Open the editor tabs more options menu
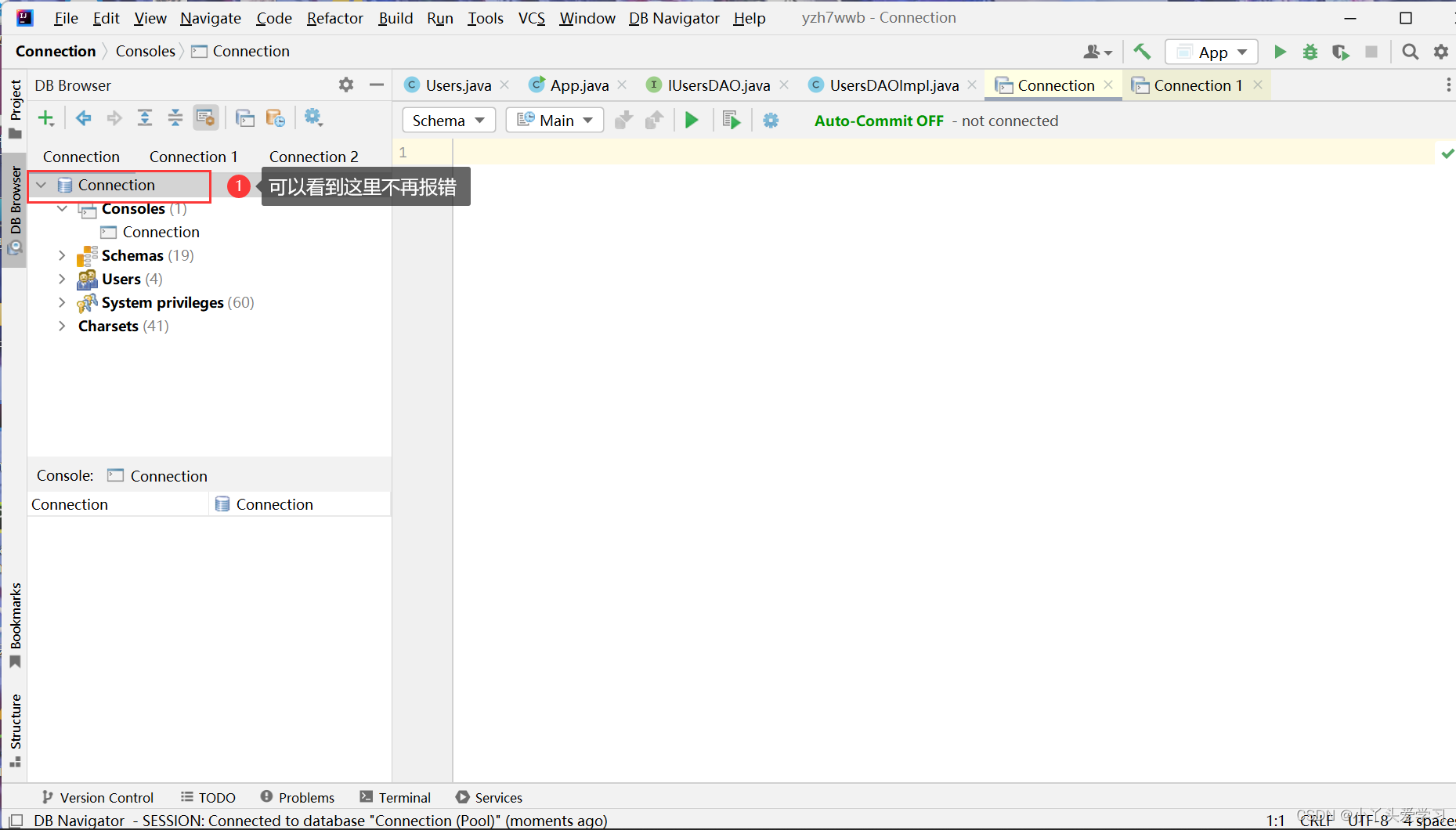The height and width of the screenshot is (830, 1456). (1447, 85)
